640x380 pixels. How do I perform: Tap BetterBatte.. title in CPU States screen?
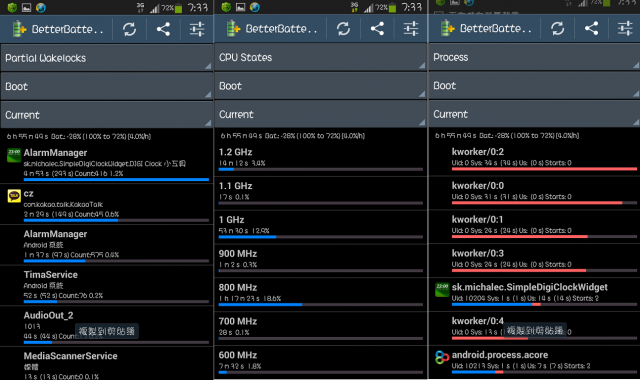[x=281, y=29]
